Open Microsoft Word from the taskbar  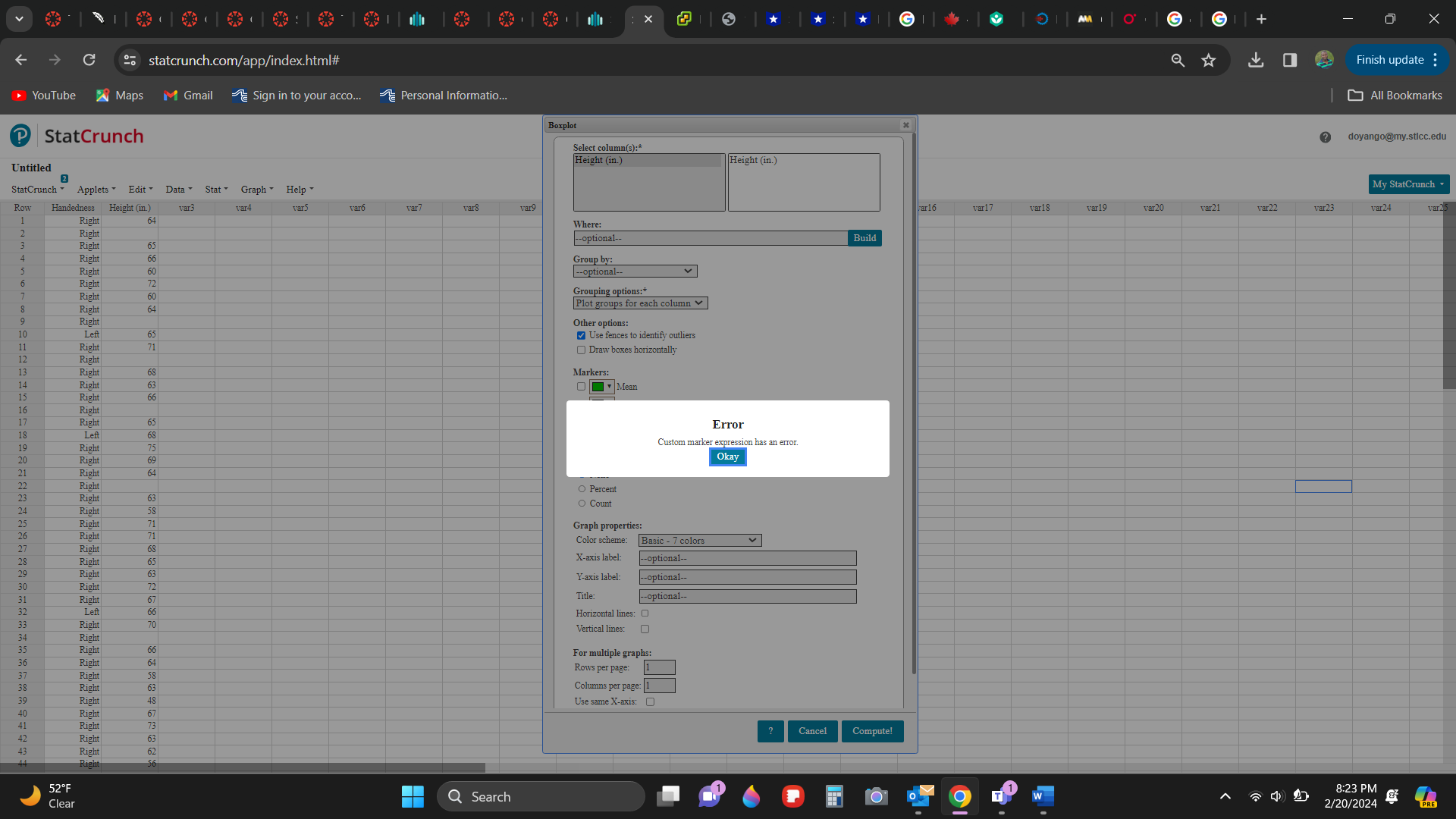click(x=1043, y=796)
